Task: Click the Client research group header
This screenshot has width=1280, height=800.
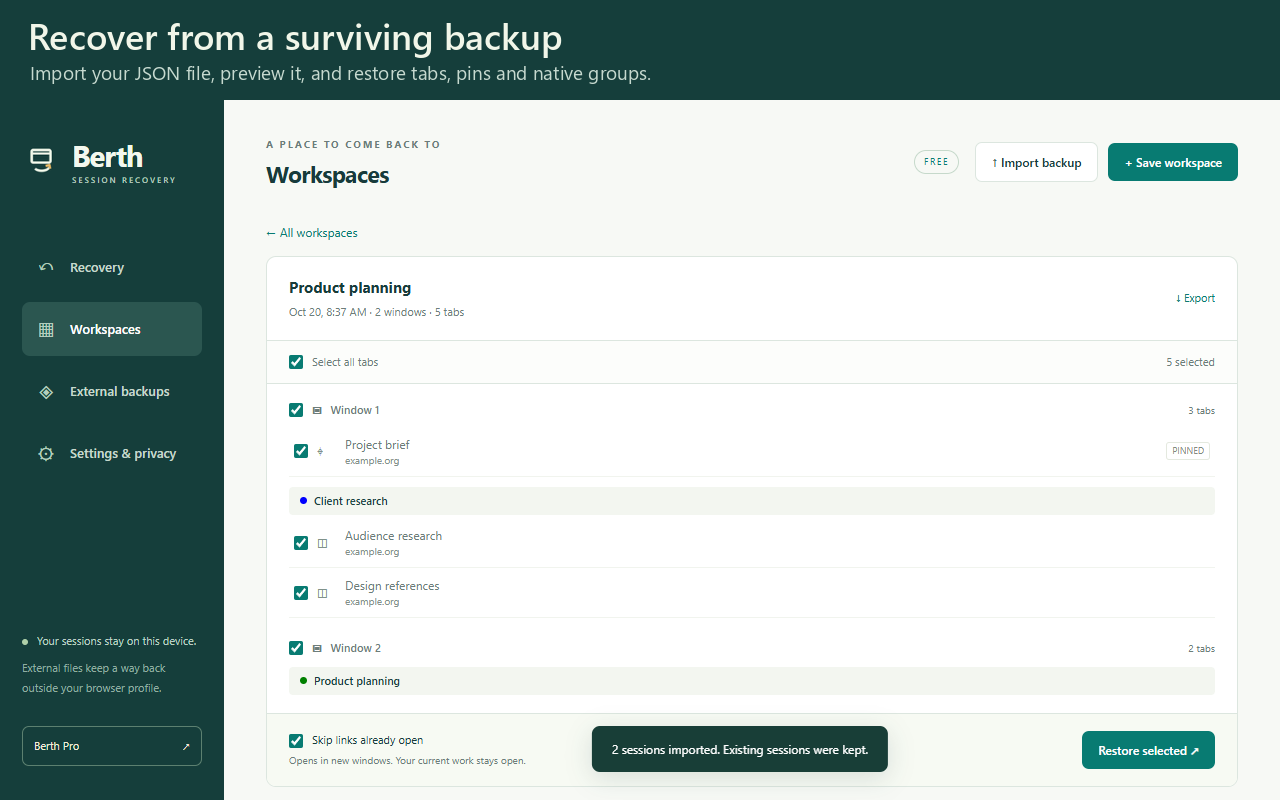Action: point(752,501)
